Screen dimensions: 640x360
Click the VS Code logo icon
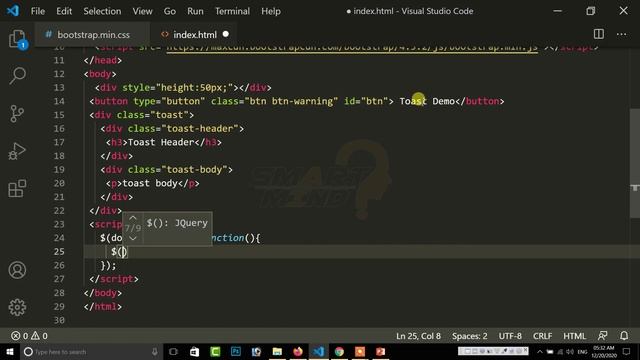(13, 11)
